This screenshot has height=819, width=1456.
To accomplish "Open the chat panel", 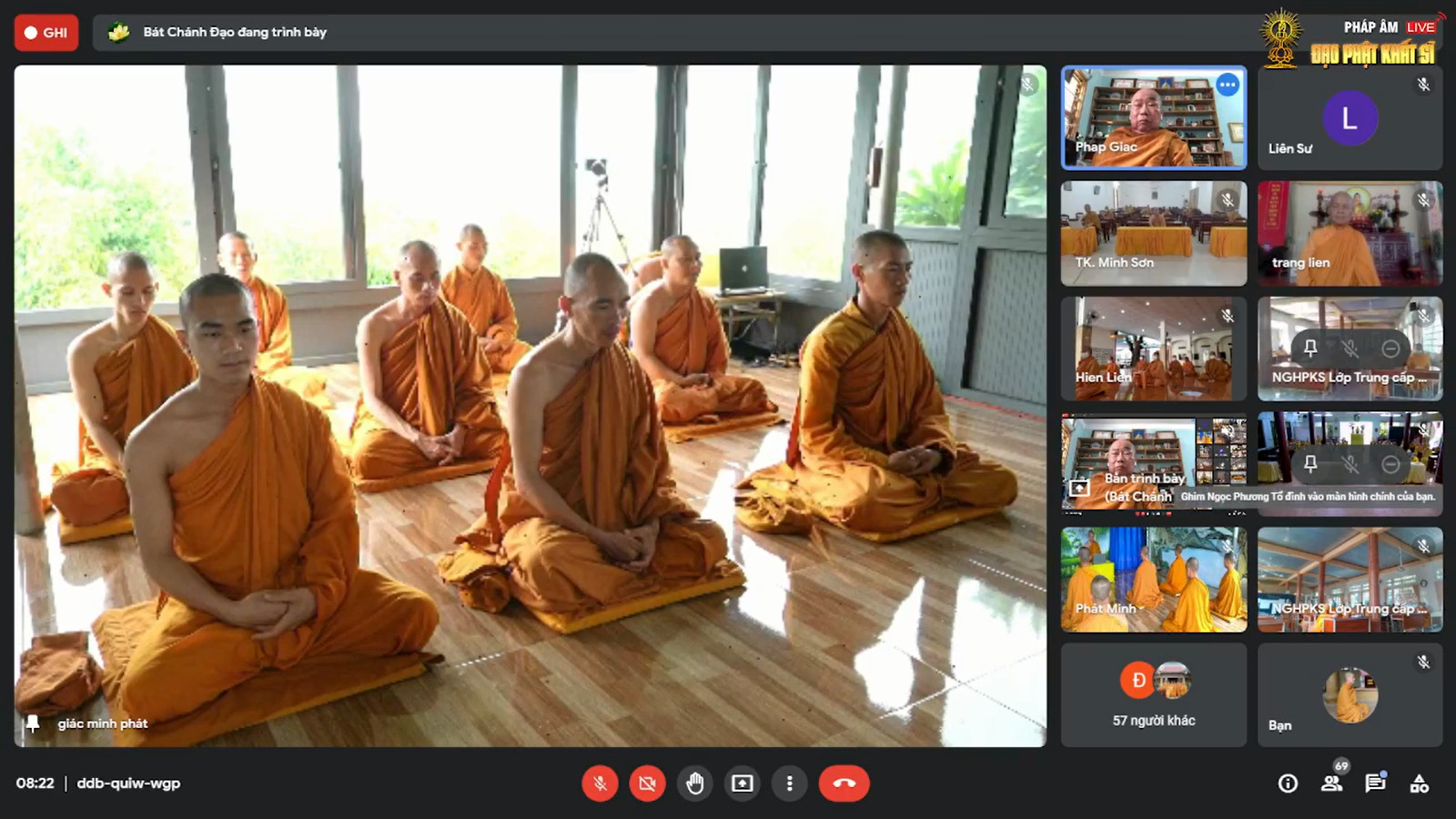I will coord(1375,784).
